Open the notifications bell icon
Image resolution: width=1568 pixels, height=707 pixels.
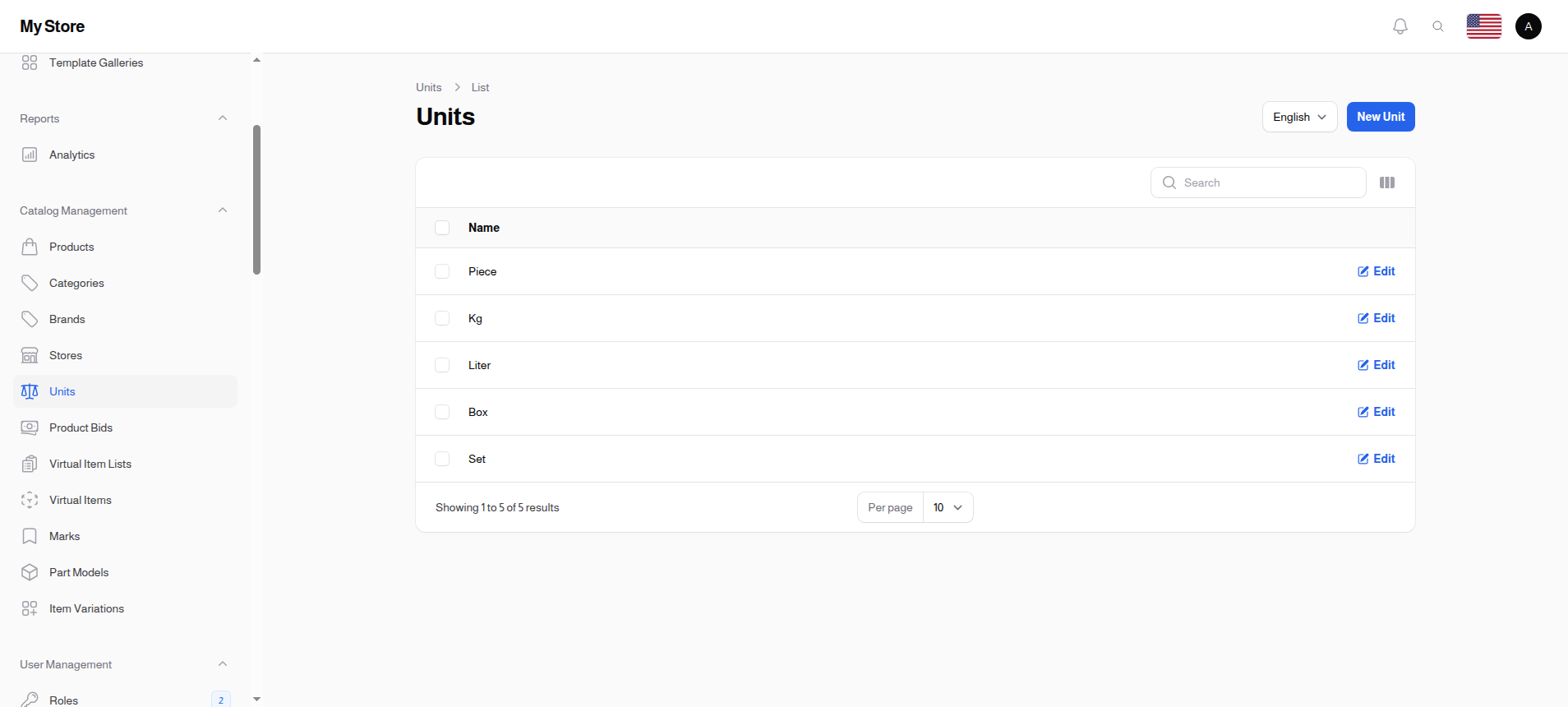click(1400, 26)
